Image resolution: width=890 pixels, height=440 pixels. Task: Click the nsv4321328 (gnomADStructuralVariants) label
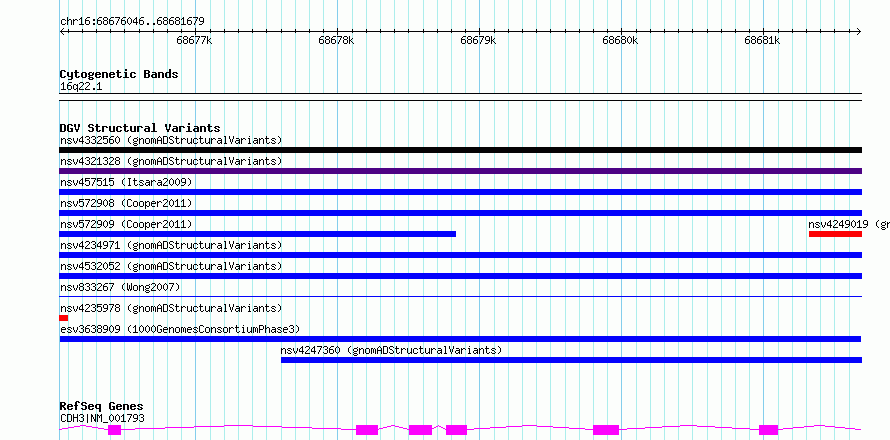point(171,161)
